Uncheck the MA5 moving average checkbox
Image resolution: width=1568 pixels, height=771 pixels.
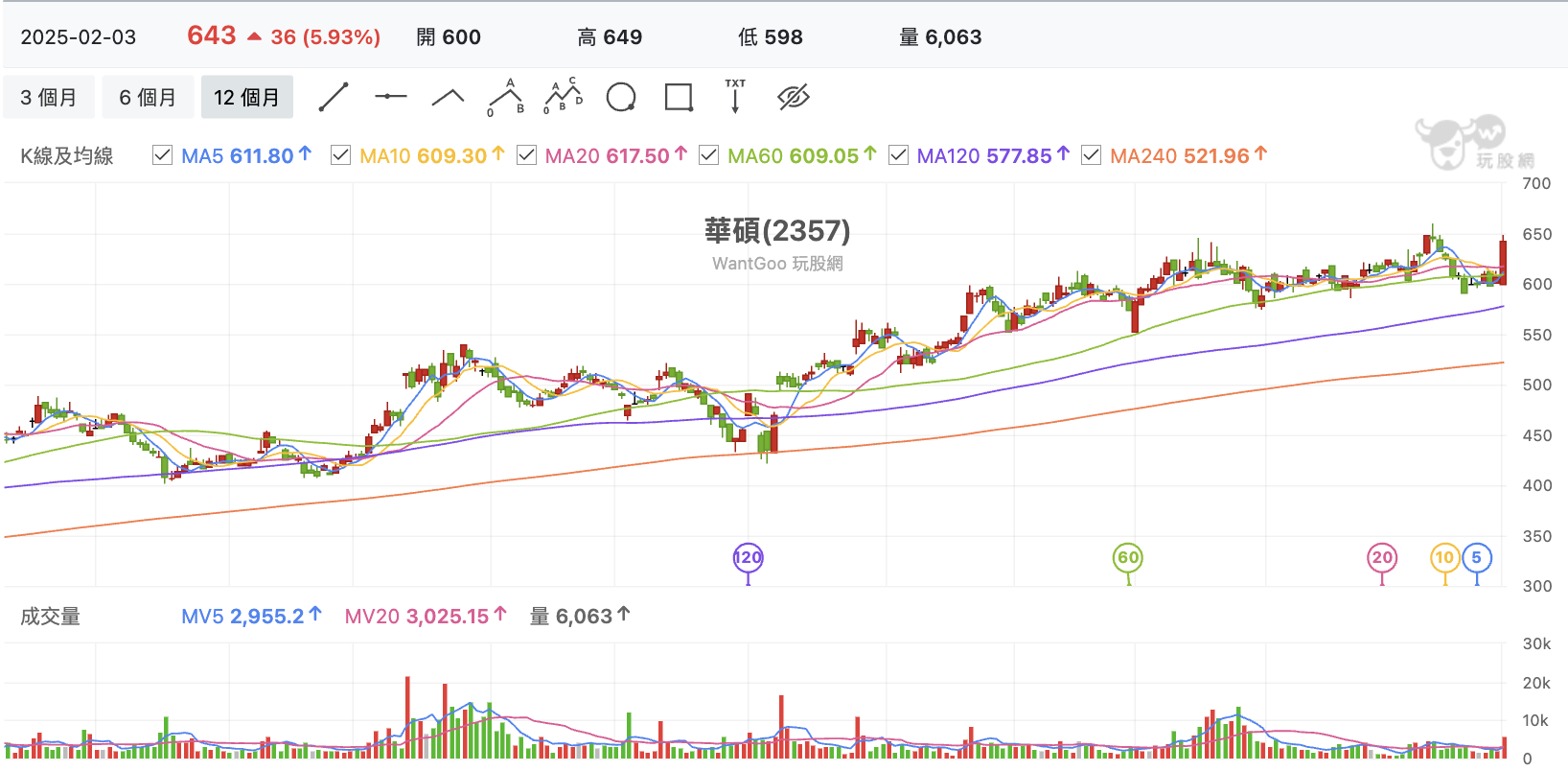[x=163, y=155]
